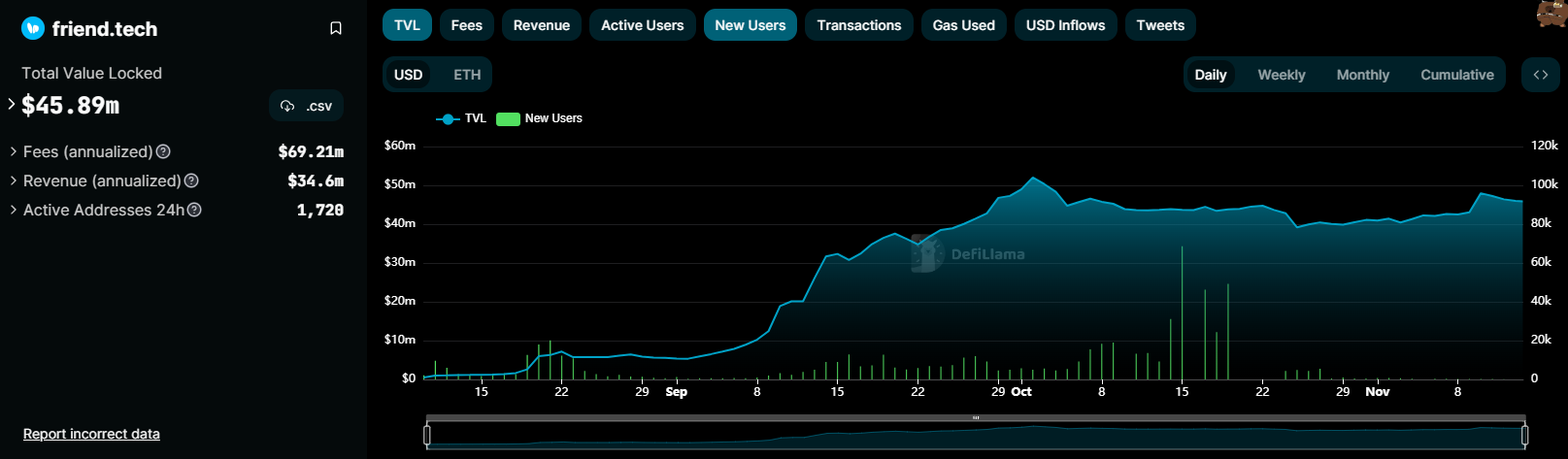Toggle New Users chart series
Viewport: 1568px width, 459px height.
coord(751,25)
